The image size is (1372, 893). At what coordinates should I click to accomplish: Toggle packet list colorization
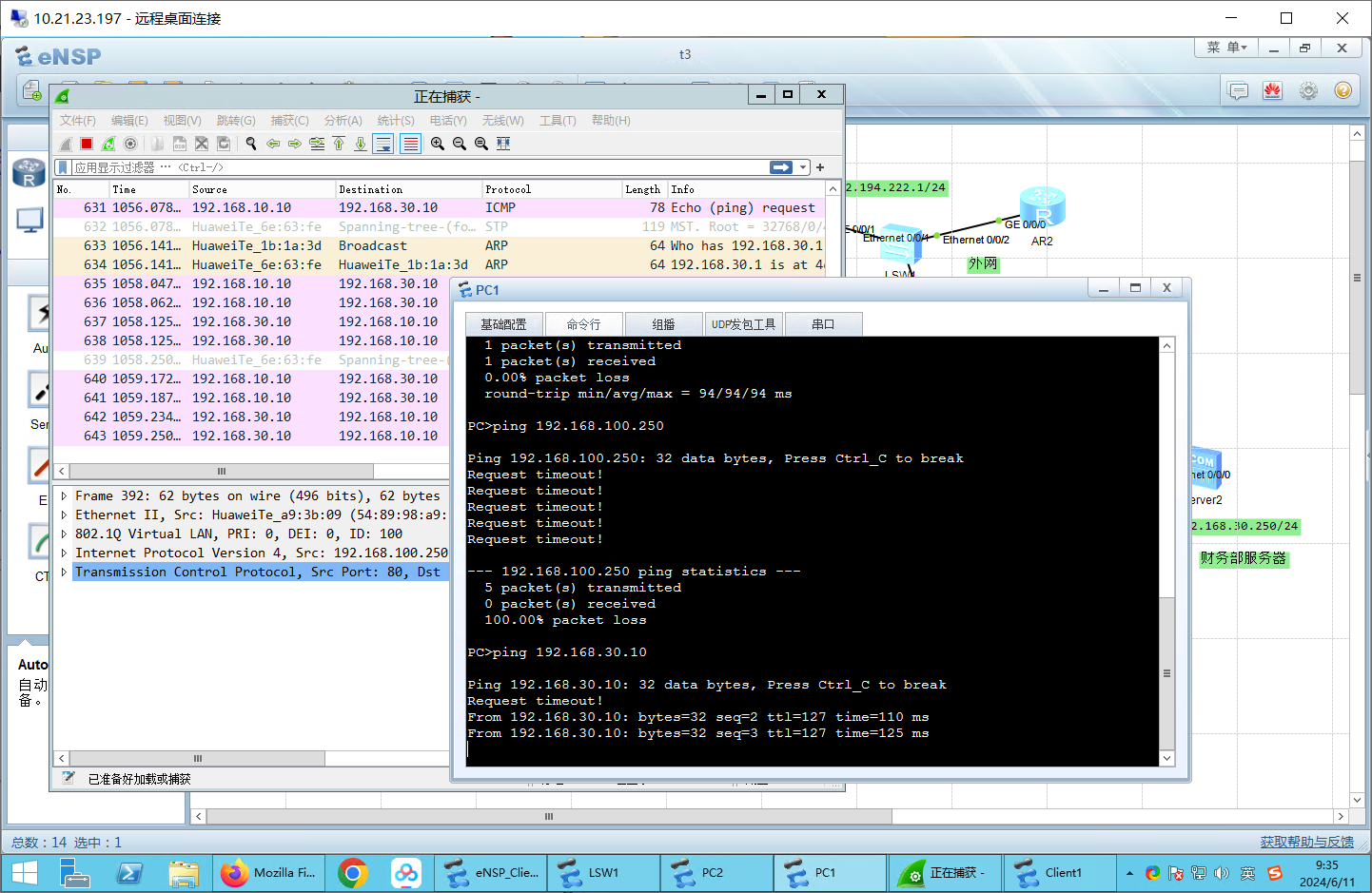click(x=410, y=144)
